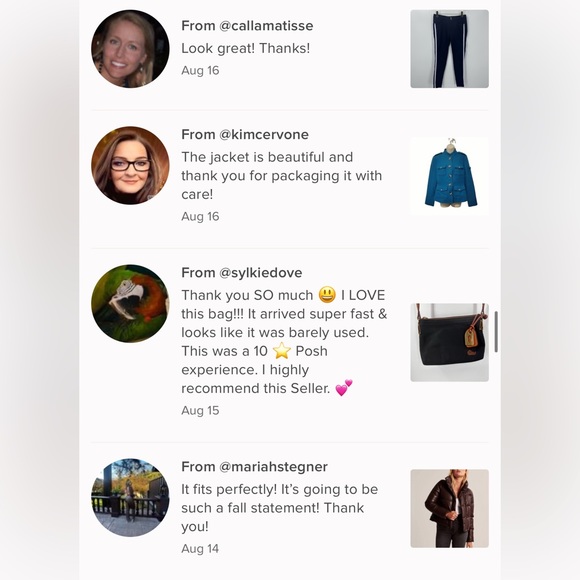
Task: Click the vertical scrollbar handle
Action: click(496, 332)
